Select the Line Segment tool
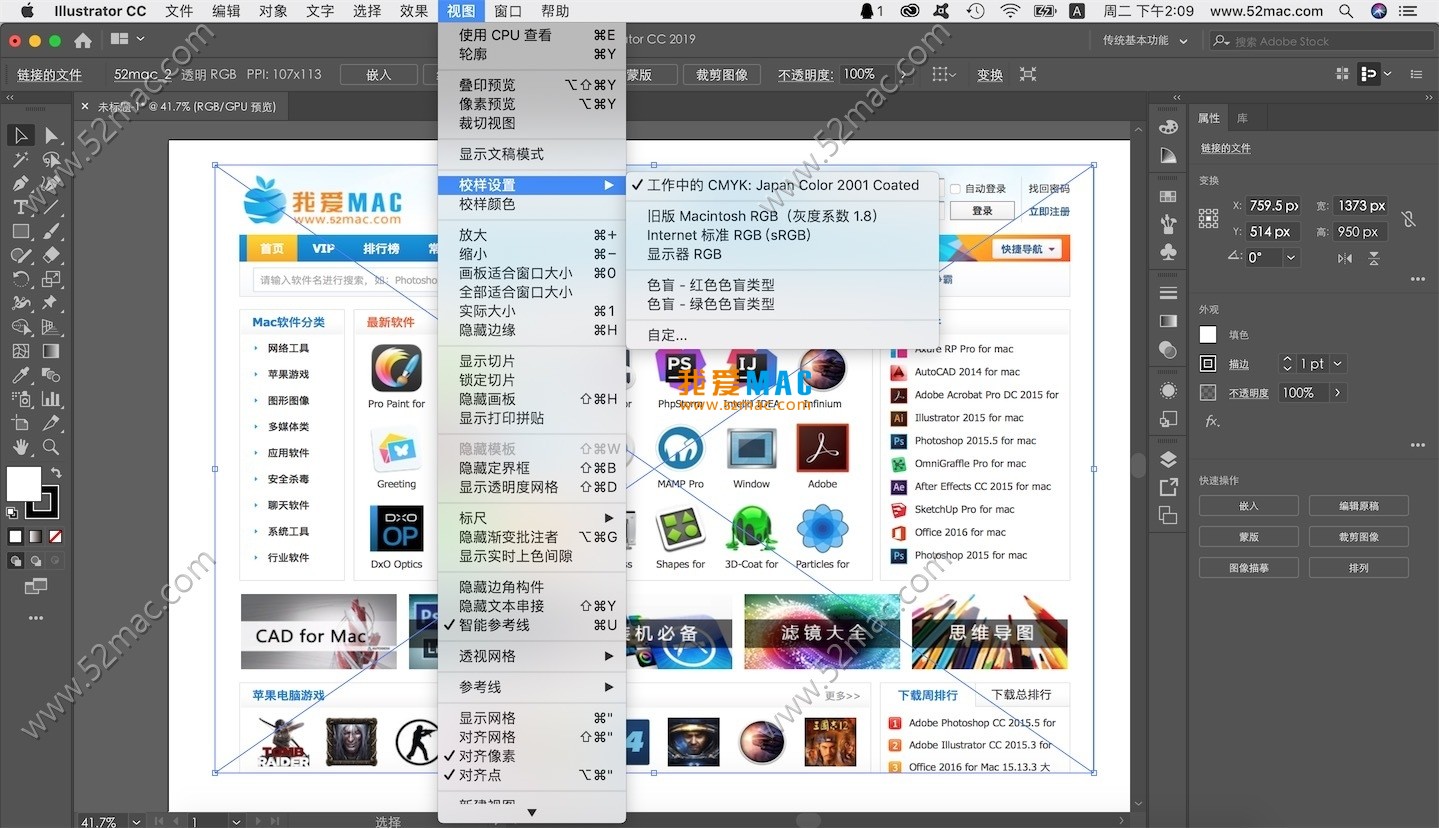1439x828 pixels. point(51,208)
